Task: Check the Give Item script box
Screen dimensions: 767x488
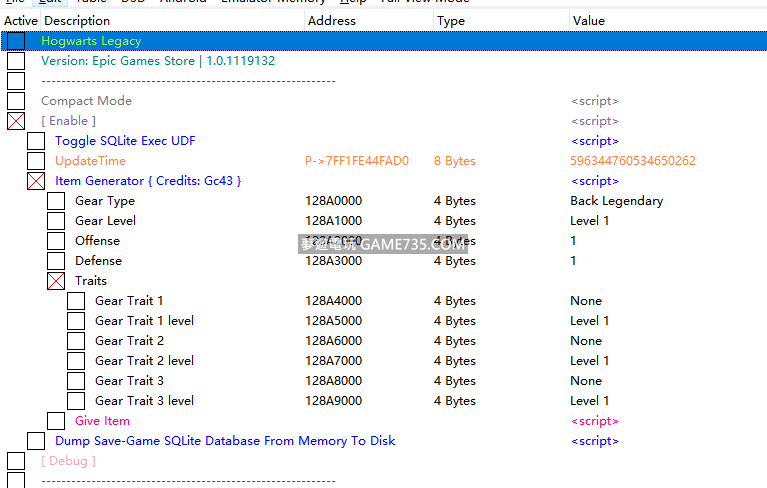Action: 56,421
